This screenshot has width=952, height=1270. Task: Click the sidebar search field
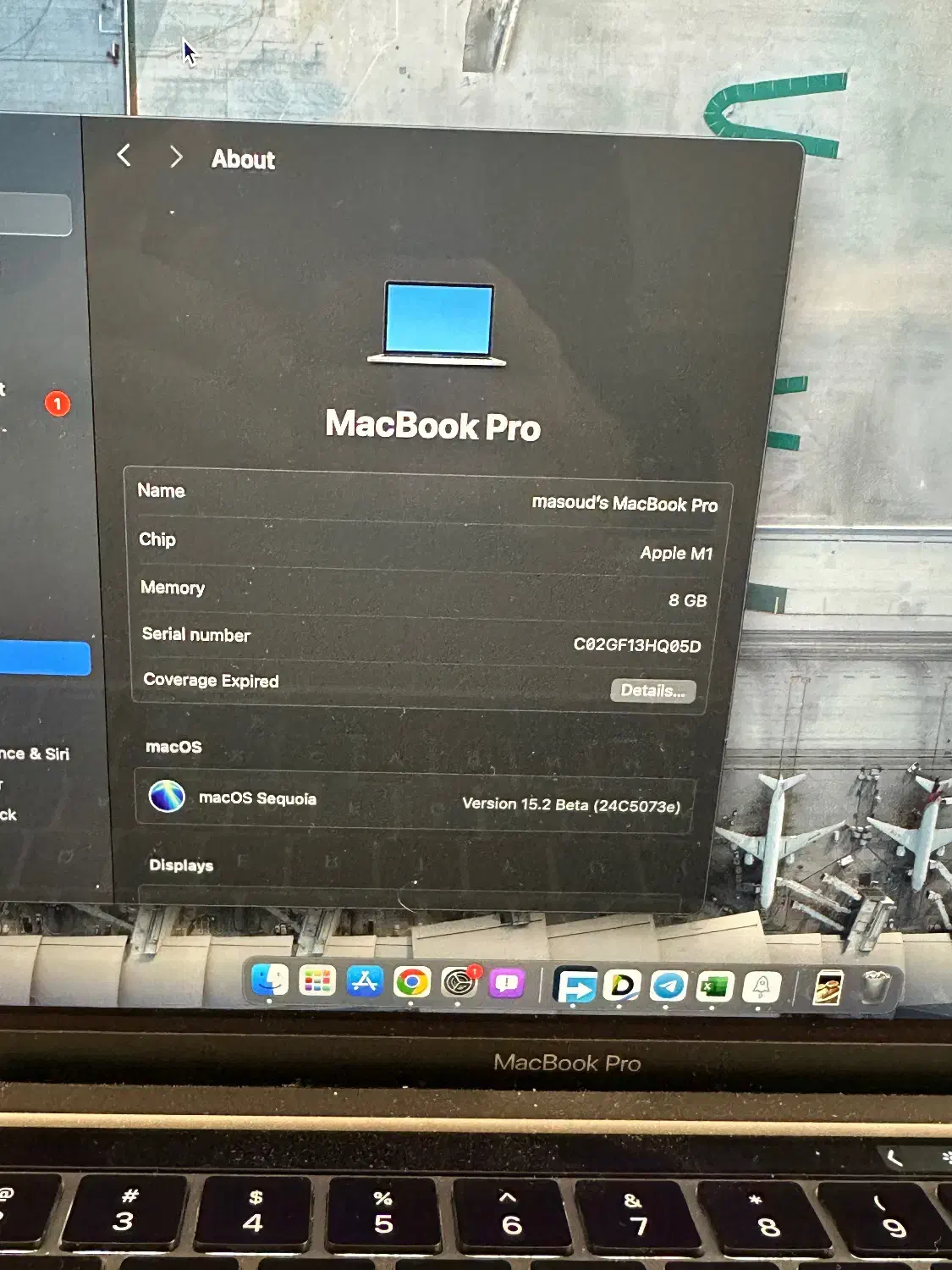point(35,215)
